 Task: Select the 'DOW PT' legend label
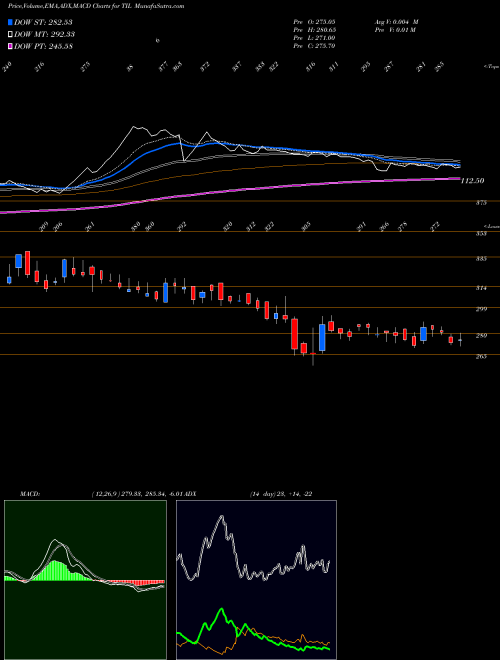43,46
